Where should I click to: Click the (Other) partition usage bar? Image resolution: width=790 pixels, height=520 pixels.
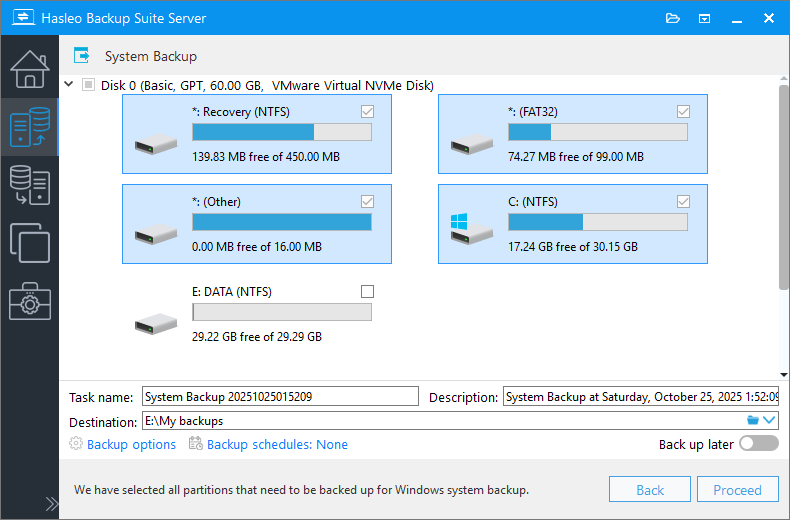282,222
